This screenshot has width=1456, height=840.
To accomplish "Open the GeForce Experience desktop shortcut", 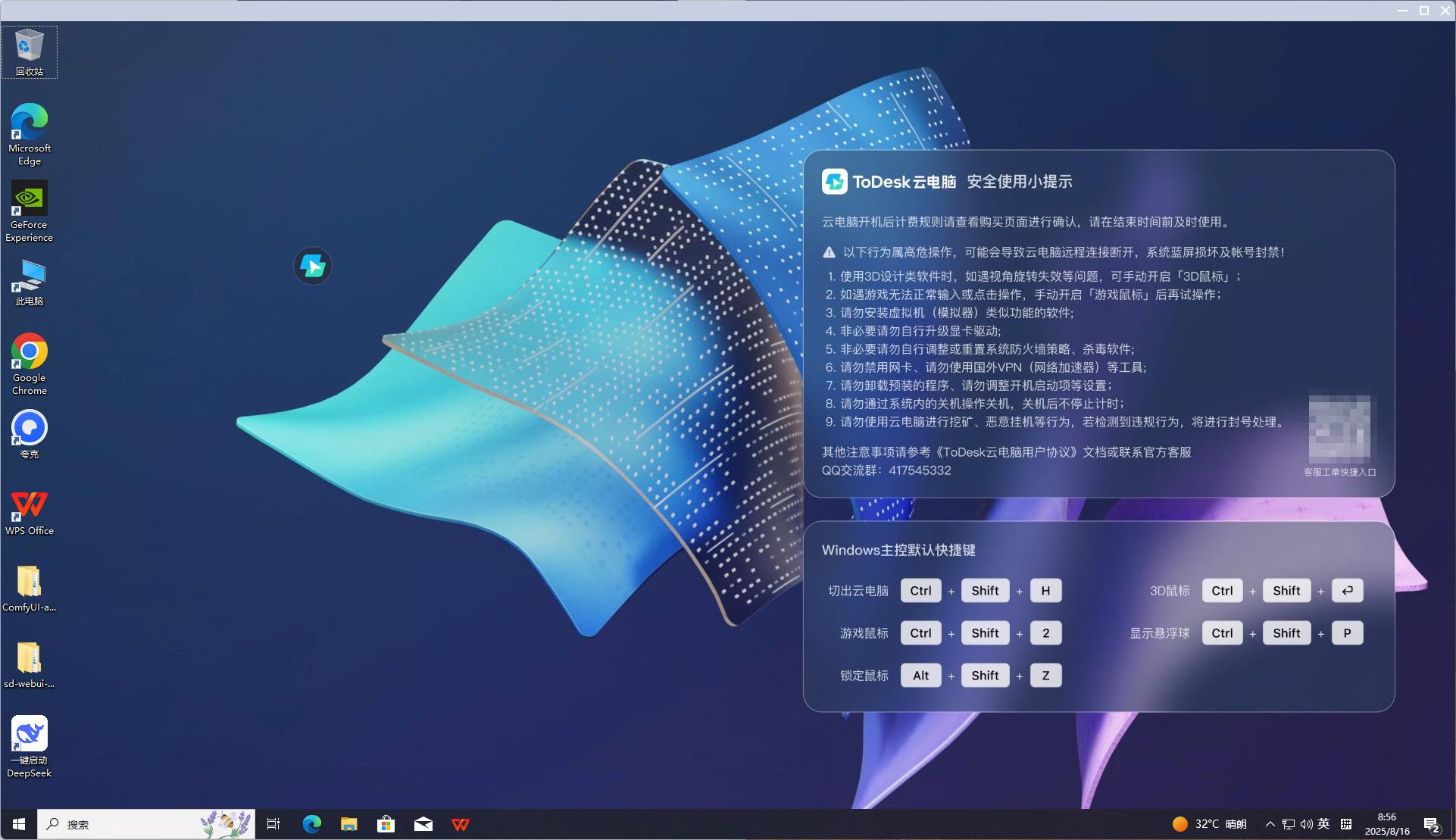I will point(30,211).
